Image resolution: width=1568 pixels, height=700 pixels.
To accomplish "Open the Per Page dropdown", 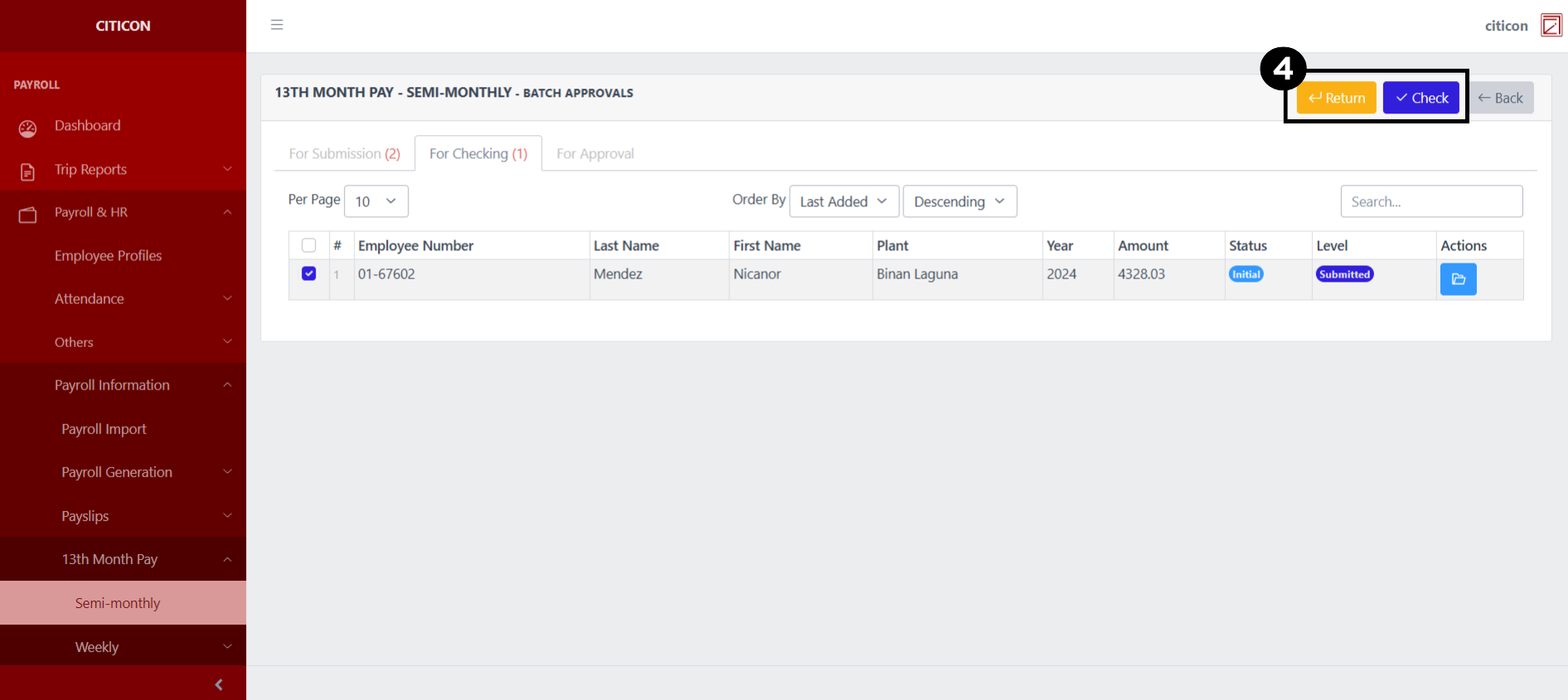I will pyautogui.click(x=375, y=201).
